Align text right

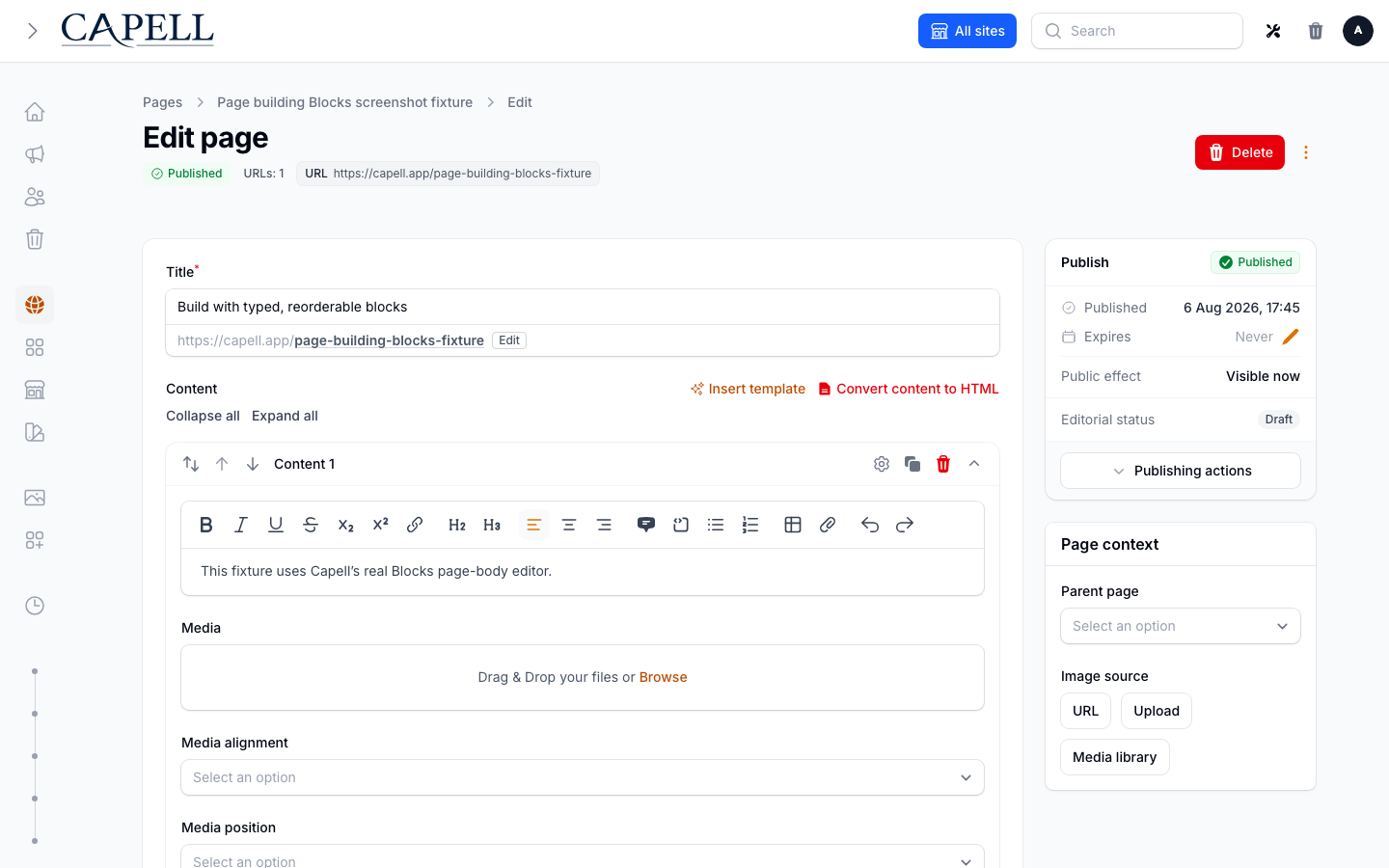coord(604,525)
